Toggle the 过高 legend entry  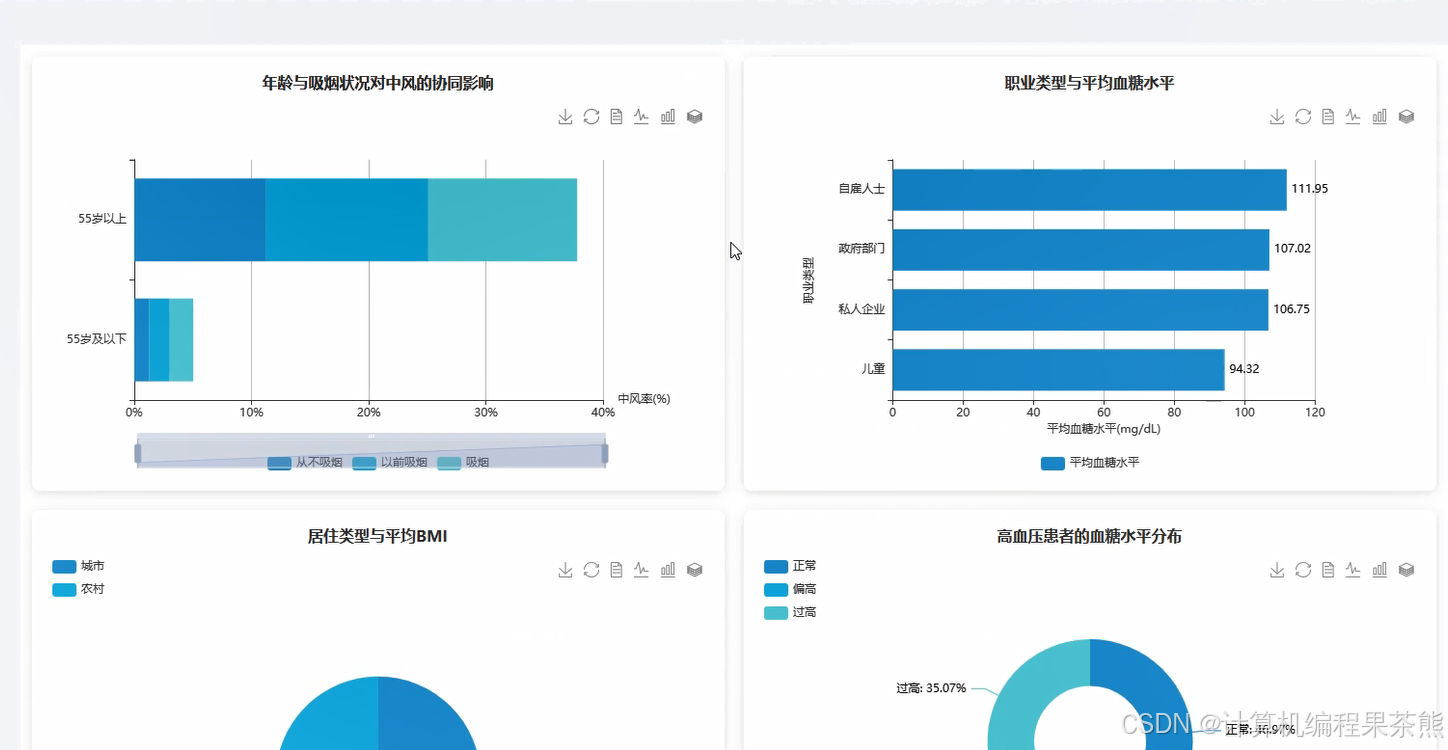click(x=790, y=612)
